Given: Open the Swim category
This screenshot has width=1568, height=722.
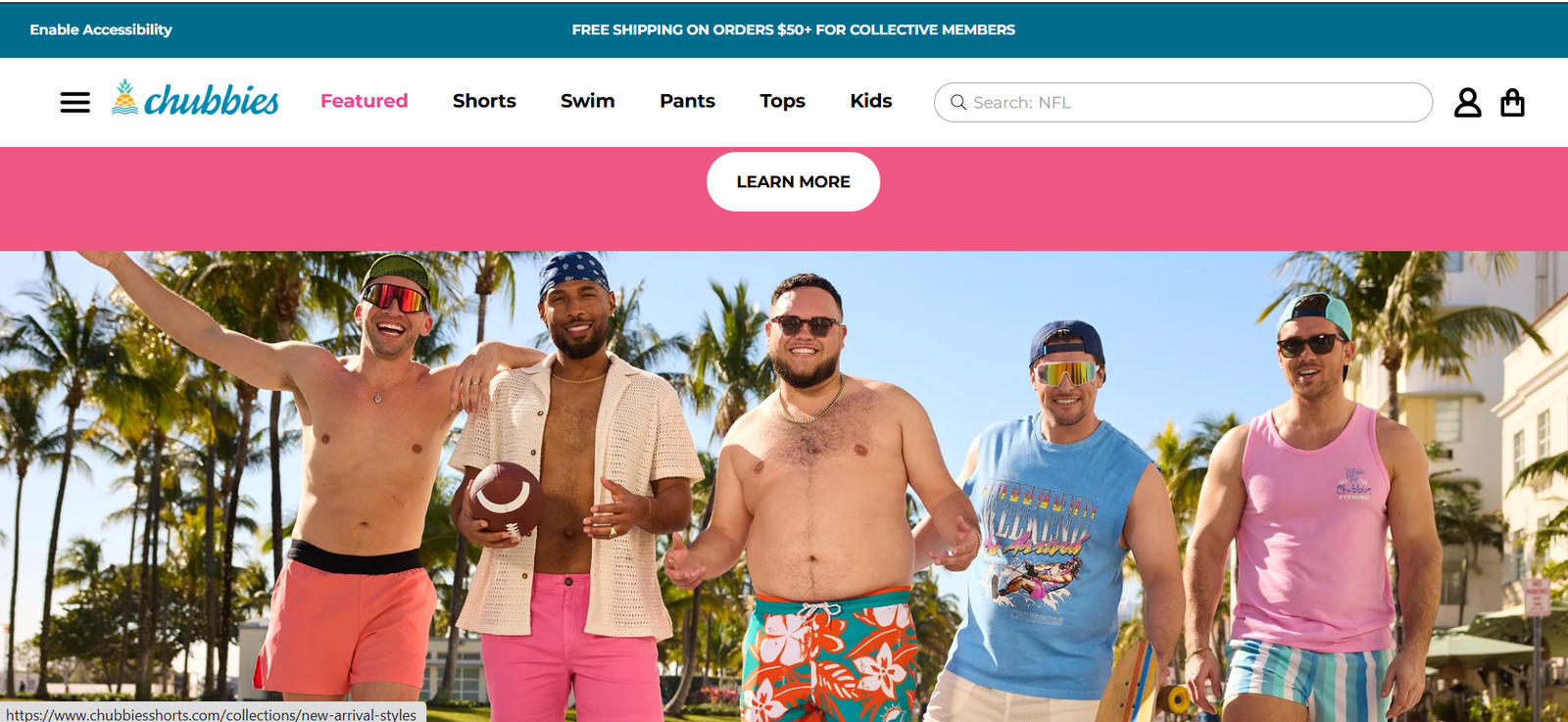Looking at the screenshot, I should click(x=587, y=101).
